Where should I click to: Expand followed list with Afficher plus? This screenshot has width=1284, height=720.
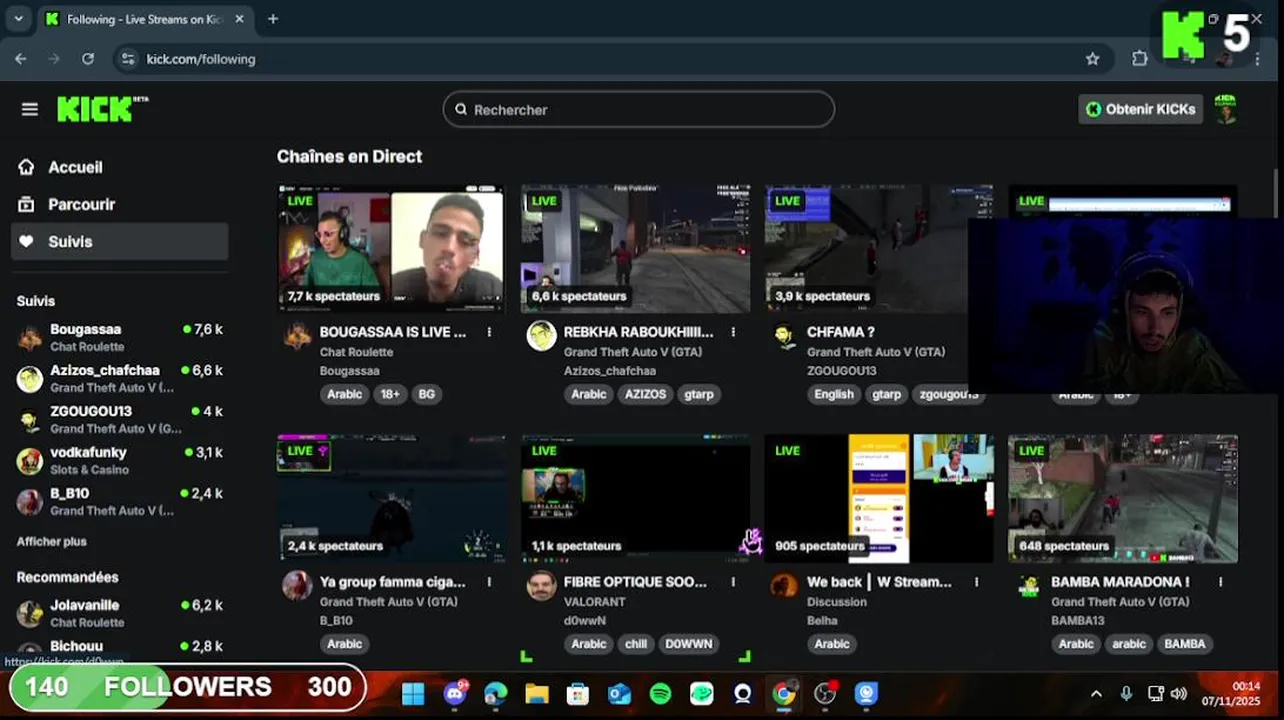point(51,541)
